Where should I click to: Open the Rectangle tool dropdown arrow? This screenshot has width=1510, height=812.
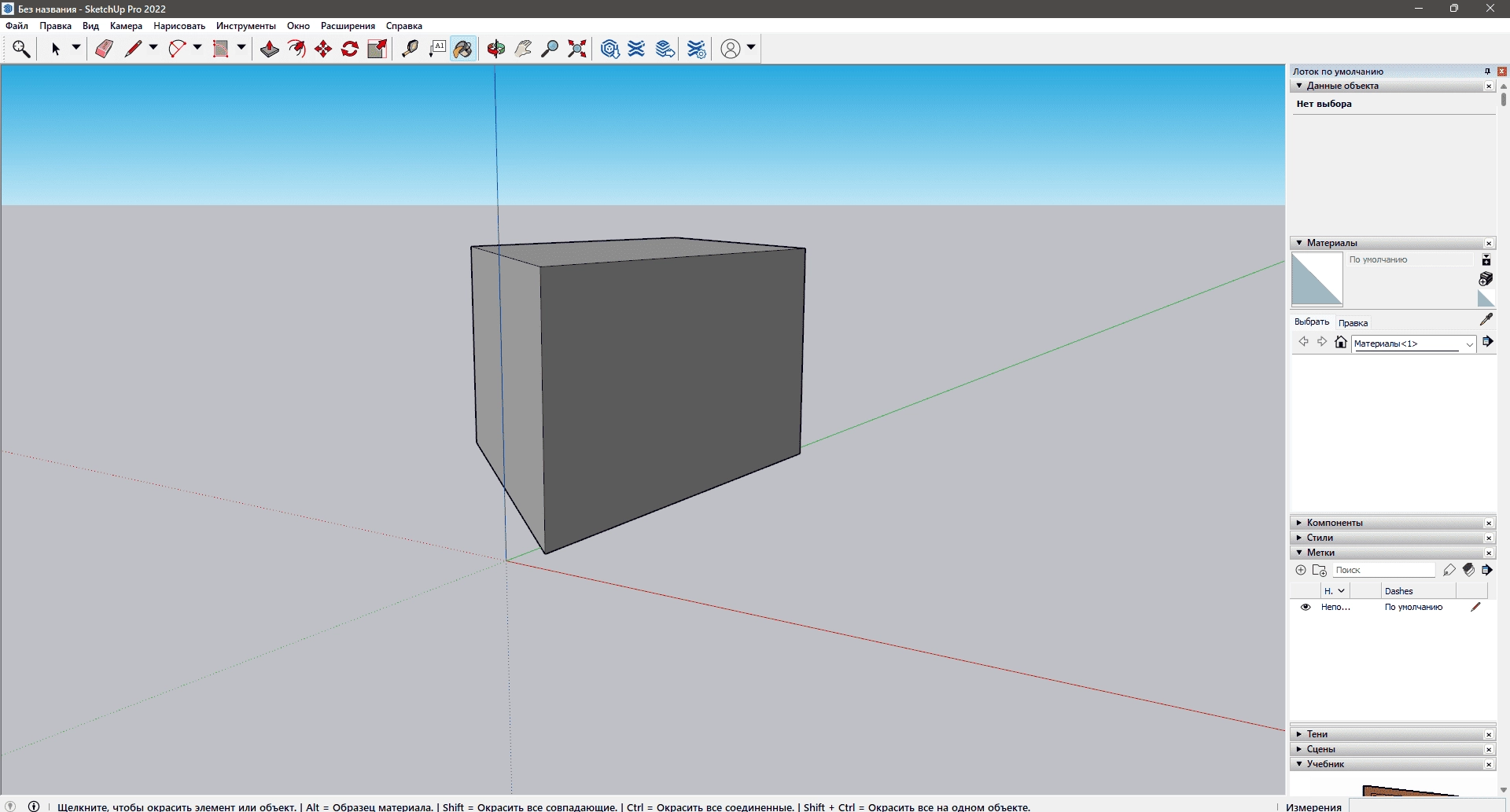pos(241,48)
